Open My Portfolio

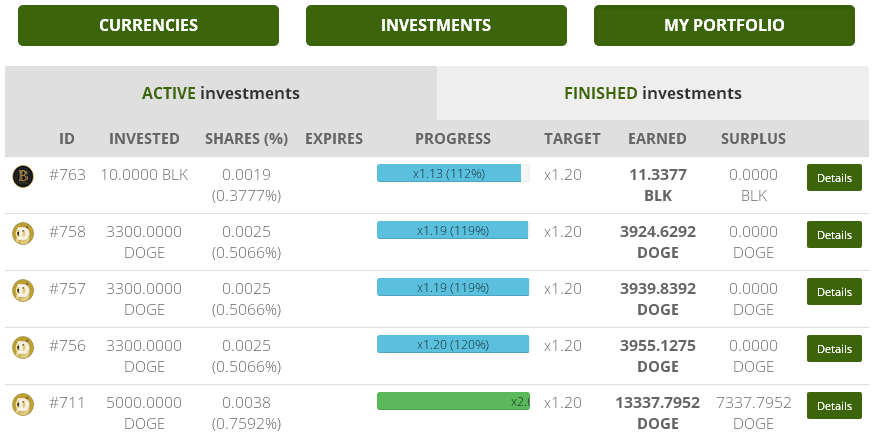click(x=724, y=26)
